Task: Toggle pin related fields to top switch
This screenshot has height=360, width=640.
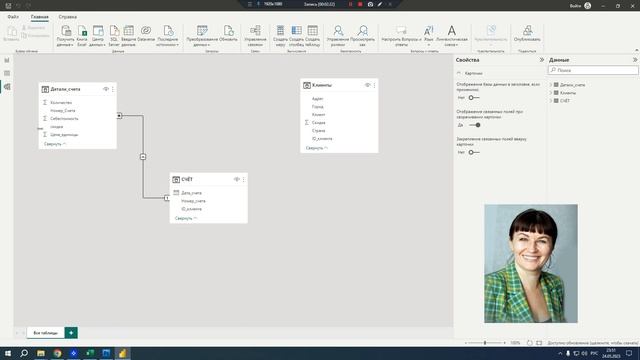Action: (473, 152)
